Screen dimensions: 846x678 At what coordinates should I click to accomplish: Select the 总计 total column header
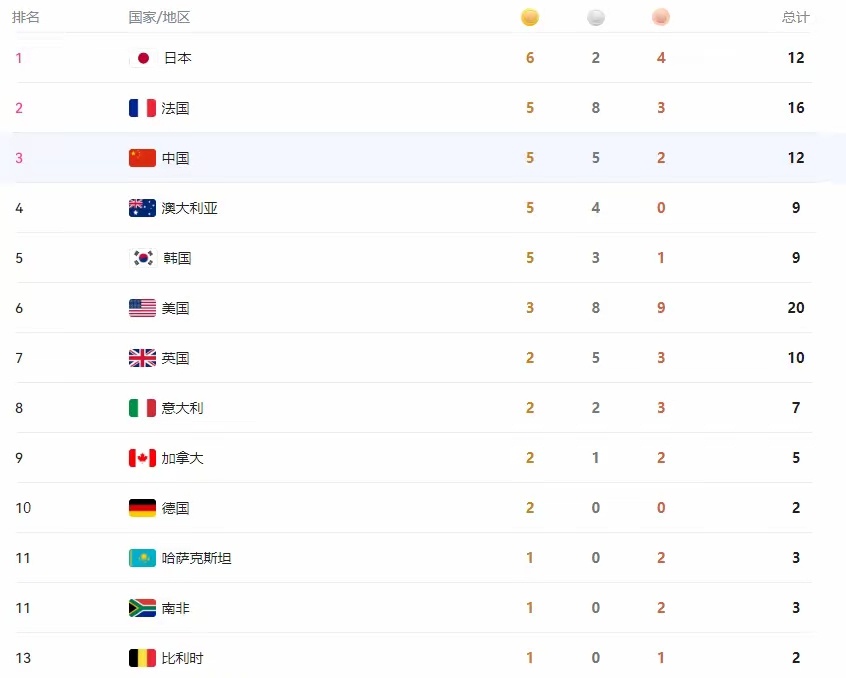796,17
